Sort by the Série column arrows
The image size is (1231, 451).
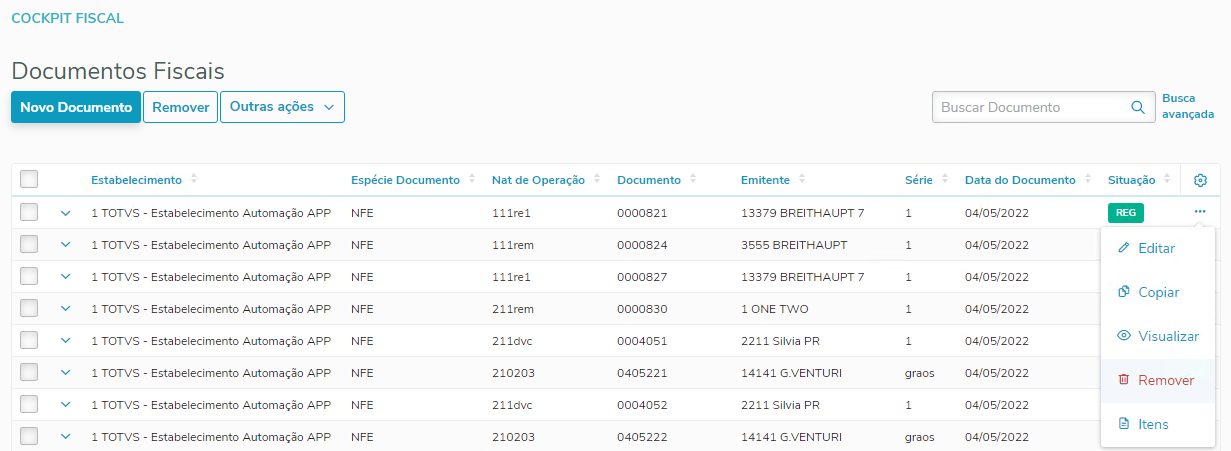click(x=945, y=180)
